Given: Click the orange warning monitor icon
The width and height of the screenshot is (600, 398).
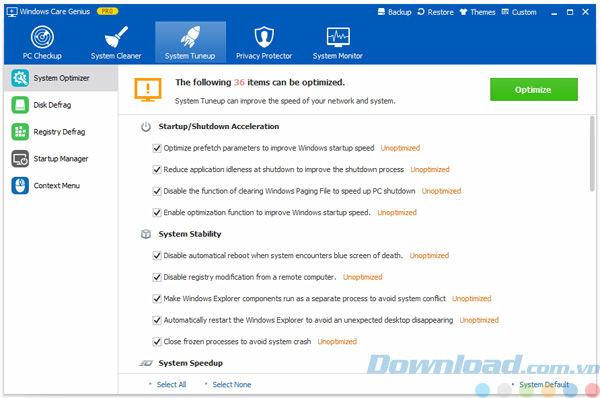Looking at the screenshot, I should 148,90.
